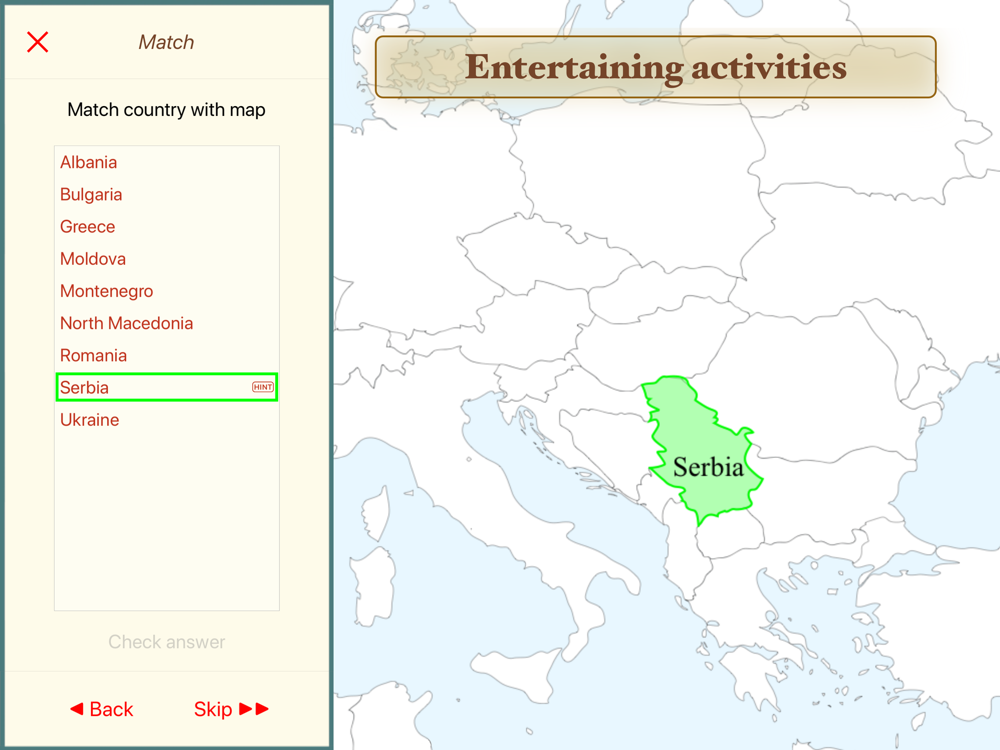The image size is (1000, 750).
Task: Pick Ukraine from the country list
Action: click(x=89, y=420)
